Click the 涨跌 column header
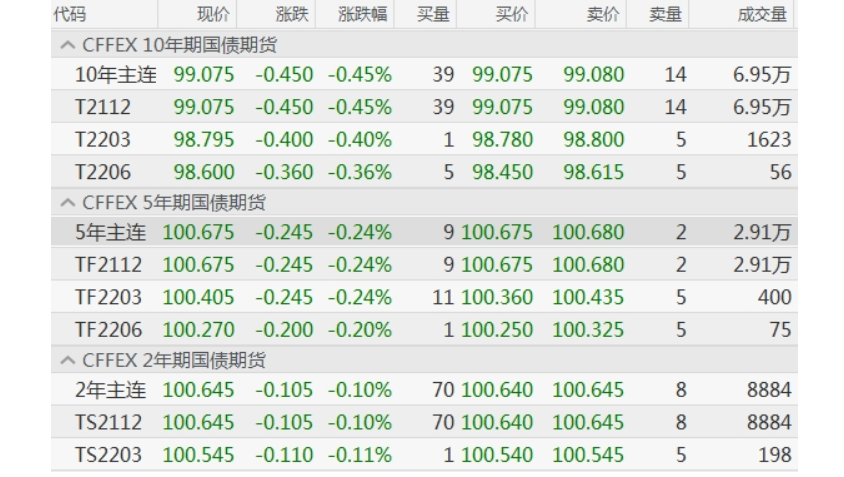 click(291, 14)
